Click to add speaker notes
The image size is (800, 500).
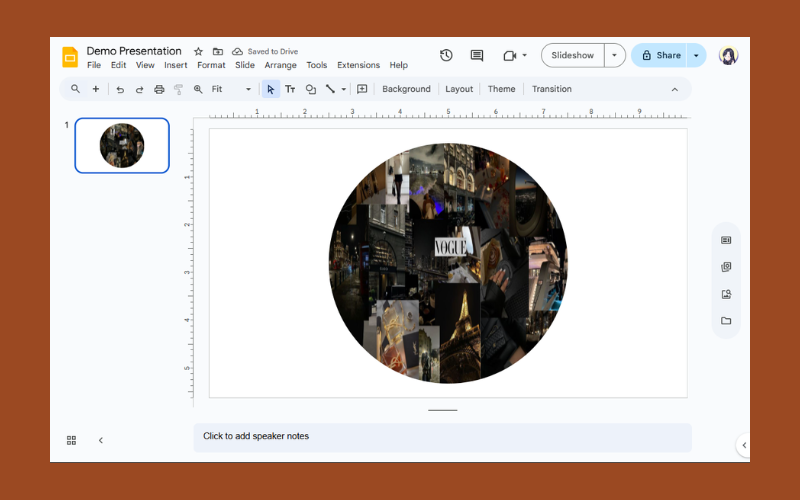click(442, 437)
